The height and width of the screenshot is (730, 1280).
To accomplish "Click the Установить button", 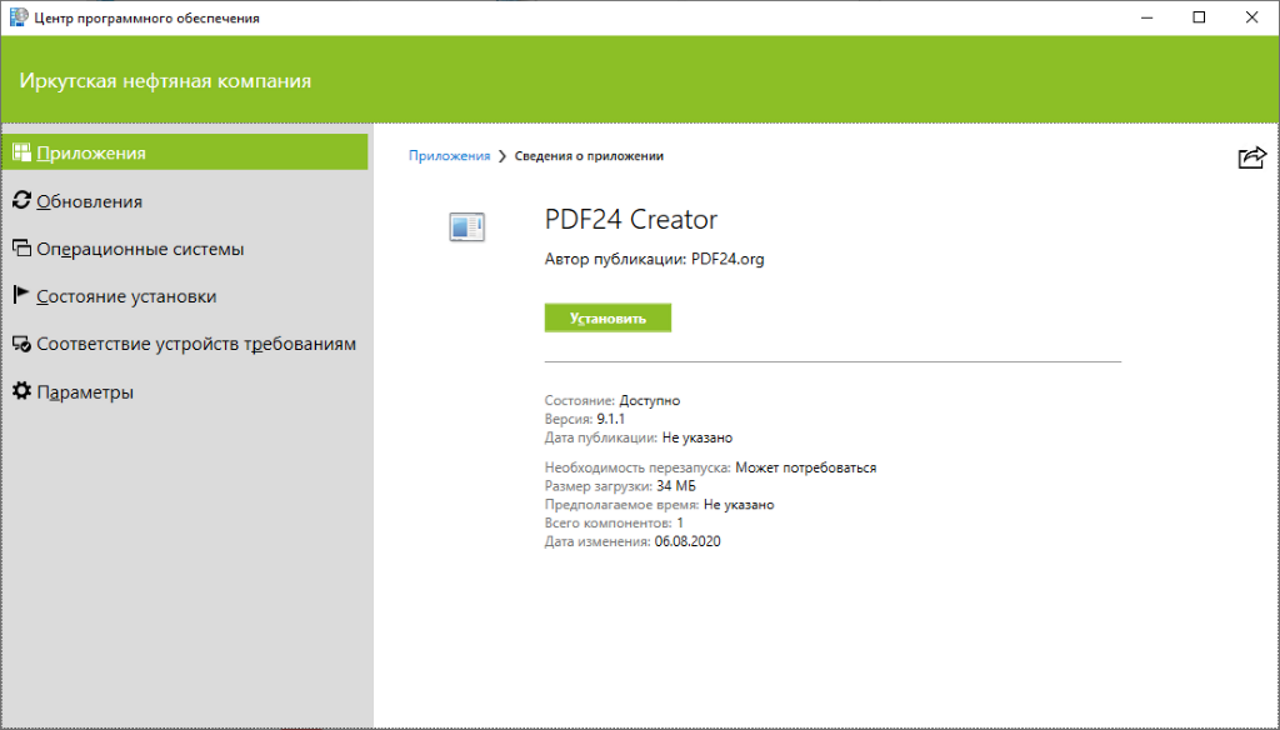I will point(608,318).
